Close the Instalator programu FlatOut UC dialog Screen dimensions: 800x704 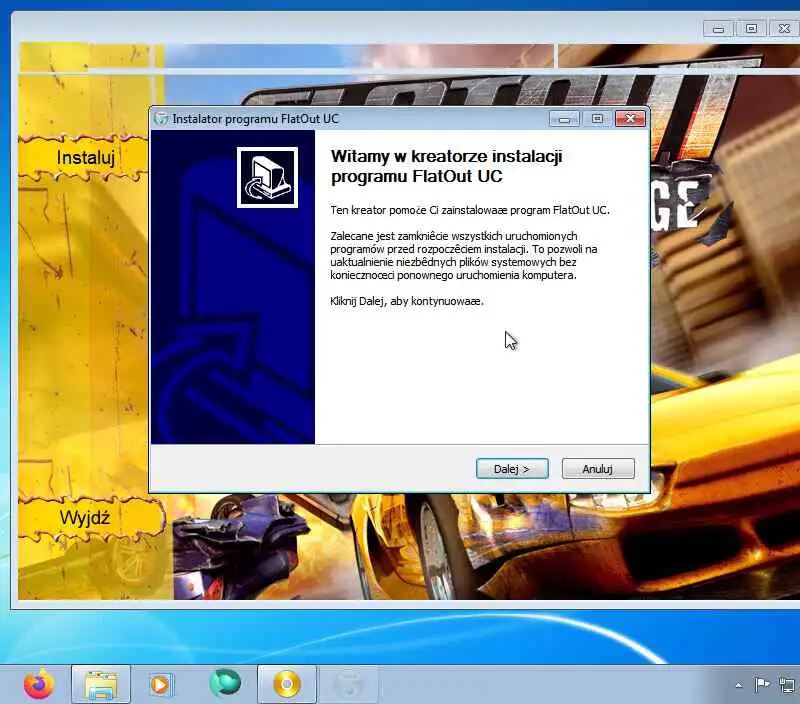coord(630,118)
